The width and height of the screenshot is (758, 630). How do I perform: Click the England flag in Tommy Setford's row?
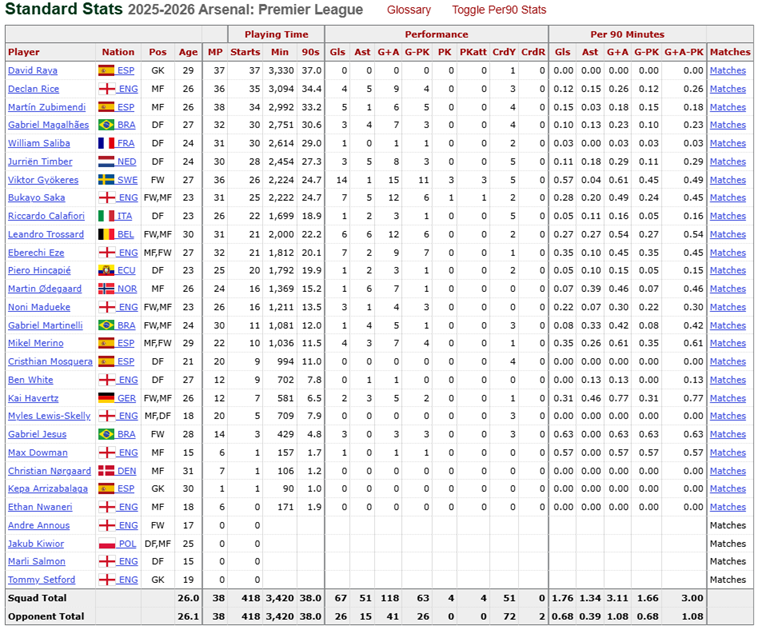pyautogui.click(x=106, y=580)
